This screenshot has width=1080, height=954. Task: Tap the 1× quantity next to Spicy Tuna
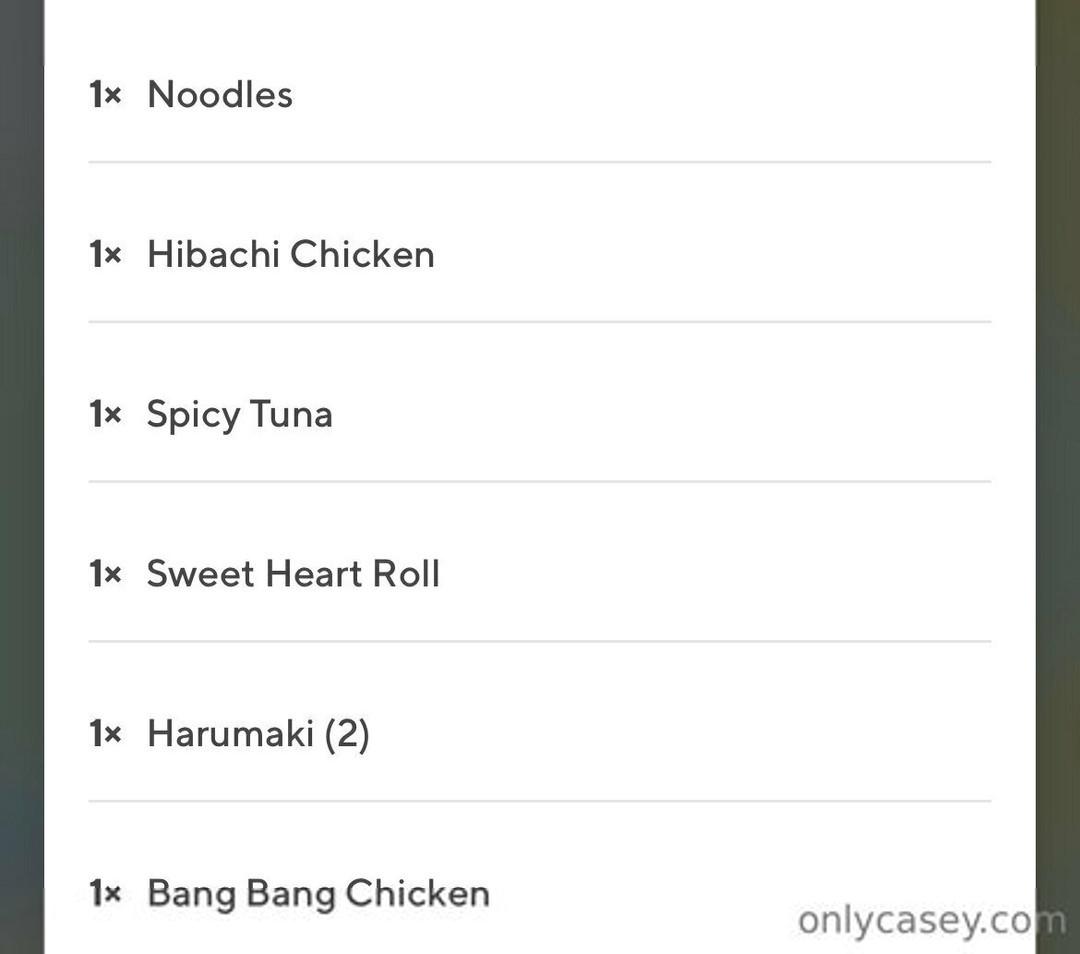pos(105,415)
